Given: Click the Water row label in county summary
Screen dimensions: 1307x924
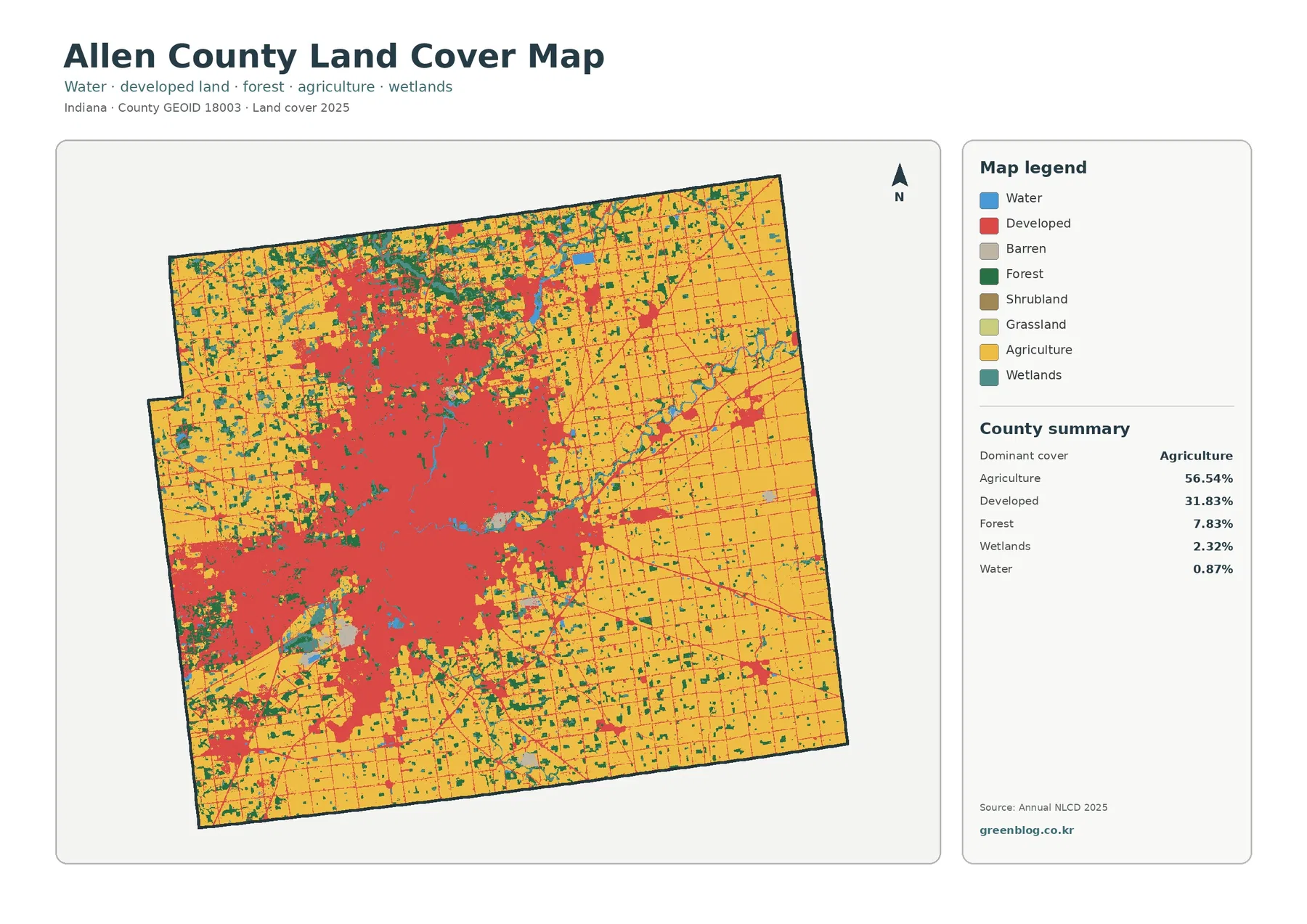Looking at the screenshot, I should click(x=995, y=569).
